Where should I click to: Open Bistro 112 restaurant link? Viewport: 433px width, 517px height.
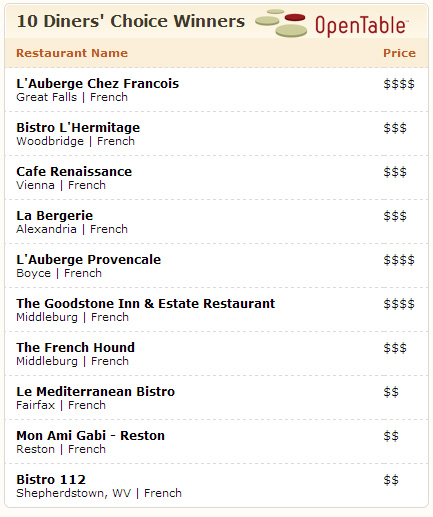51,480
